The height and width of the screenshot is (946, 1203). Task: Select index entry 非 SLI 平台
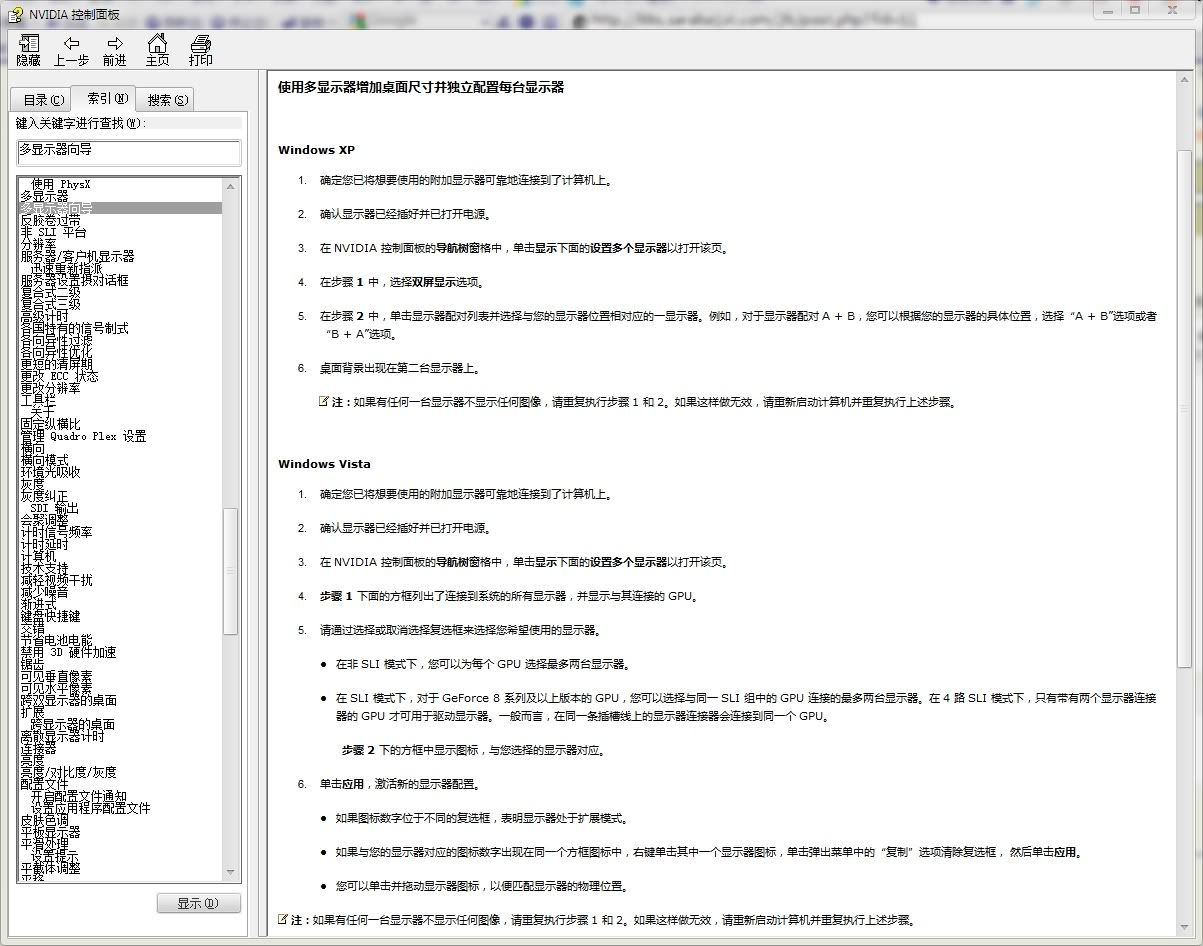click(x=53, y=233)
